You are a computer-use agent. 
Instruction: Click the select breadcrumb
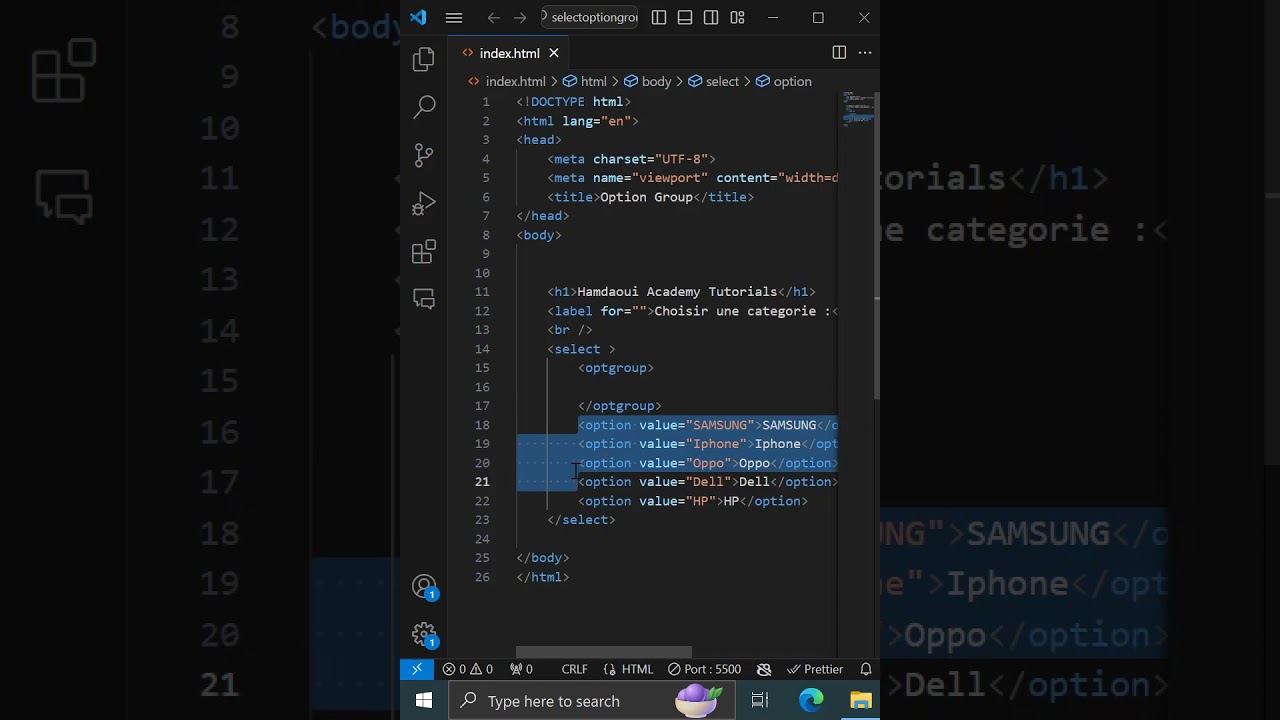[x=713, y=81]
